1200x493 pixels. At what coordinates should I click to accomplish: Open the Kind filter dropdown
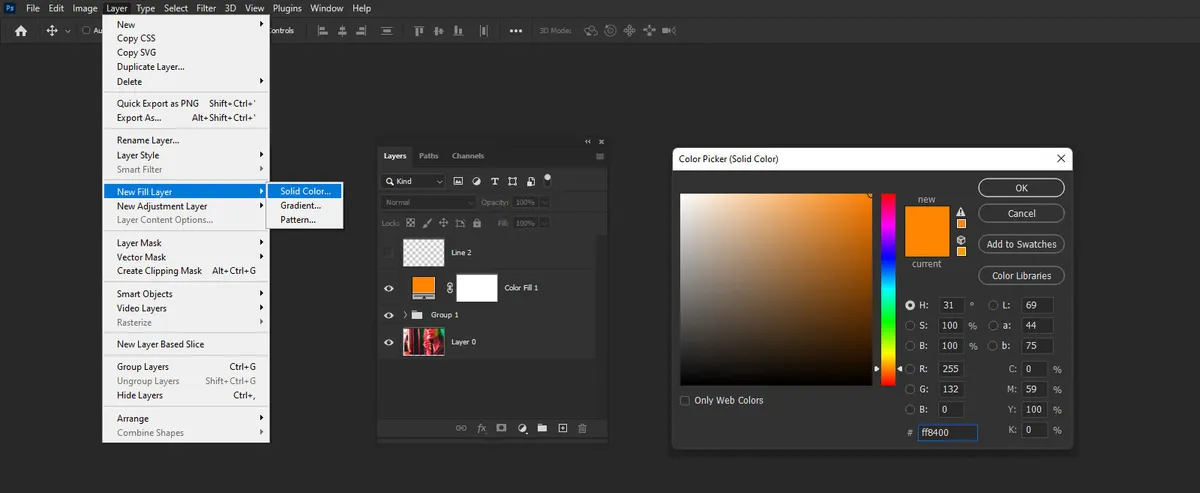(413, 182)
